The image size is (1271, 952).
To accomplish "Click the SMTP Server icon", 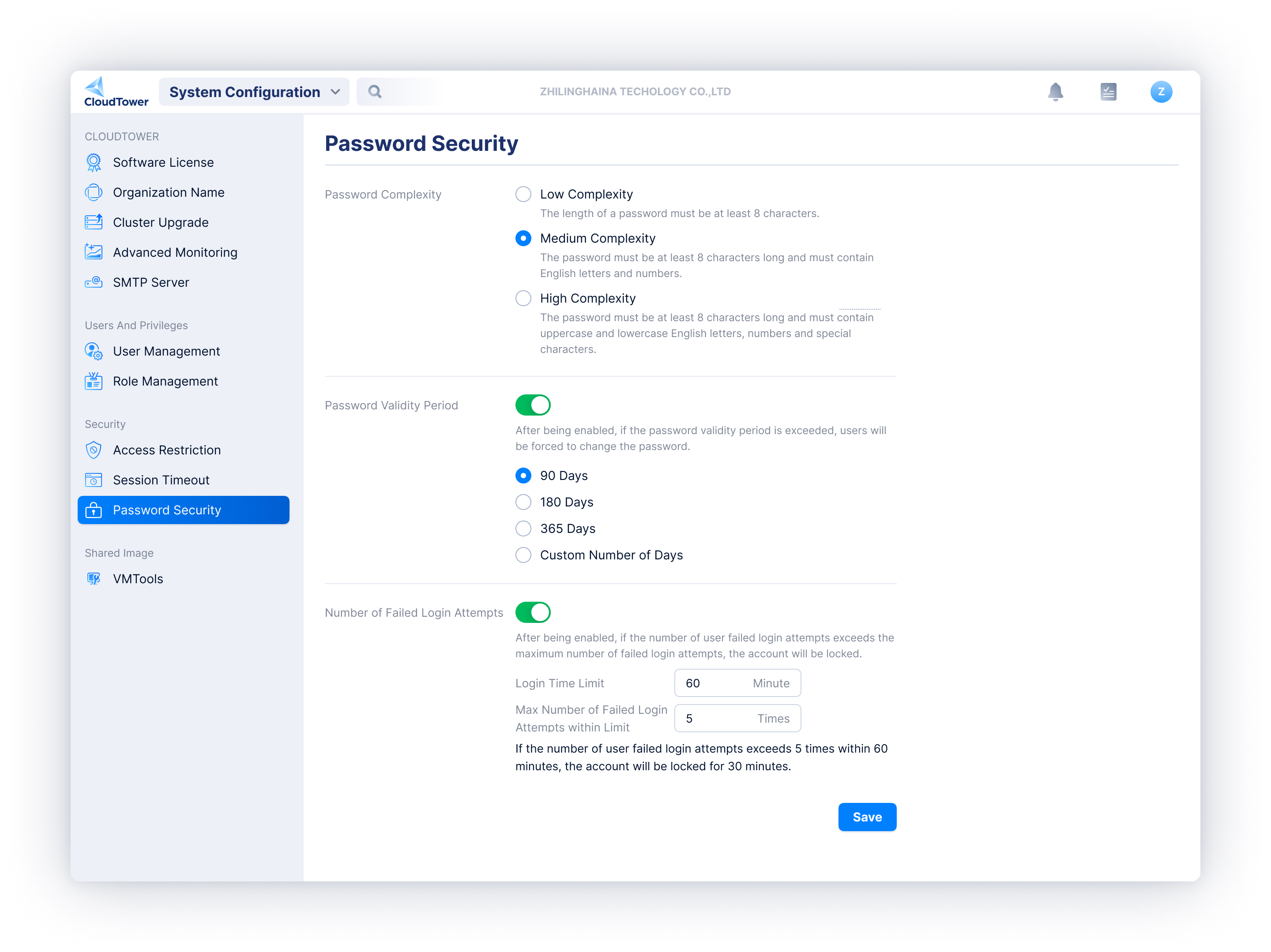I will [94, 282].
